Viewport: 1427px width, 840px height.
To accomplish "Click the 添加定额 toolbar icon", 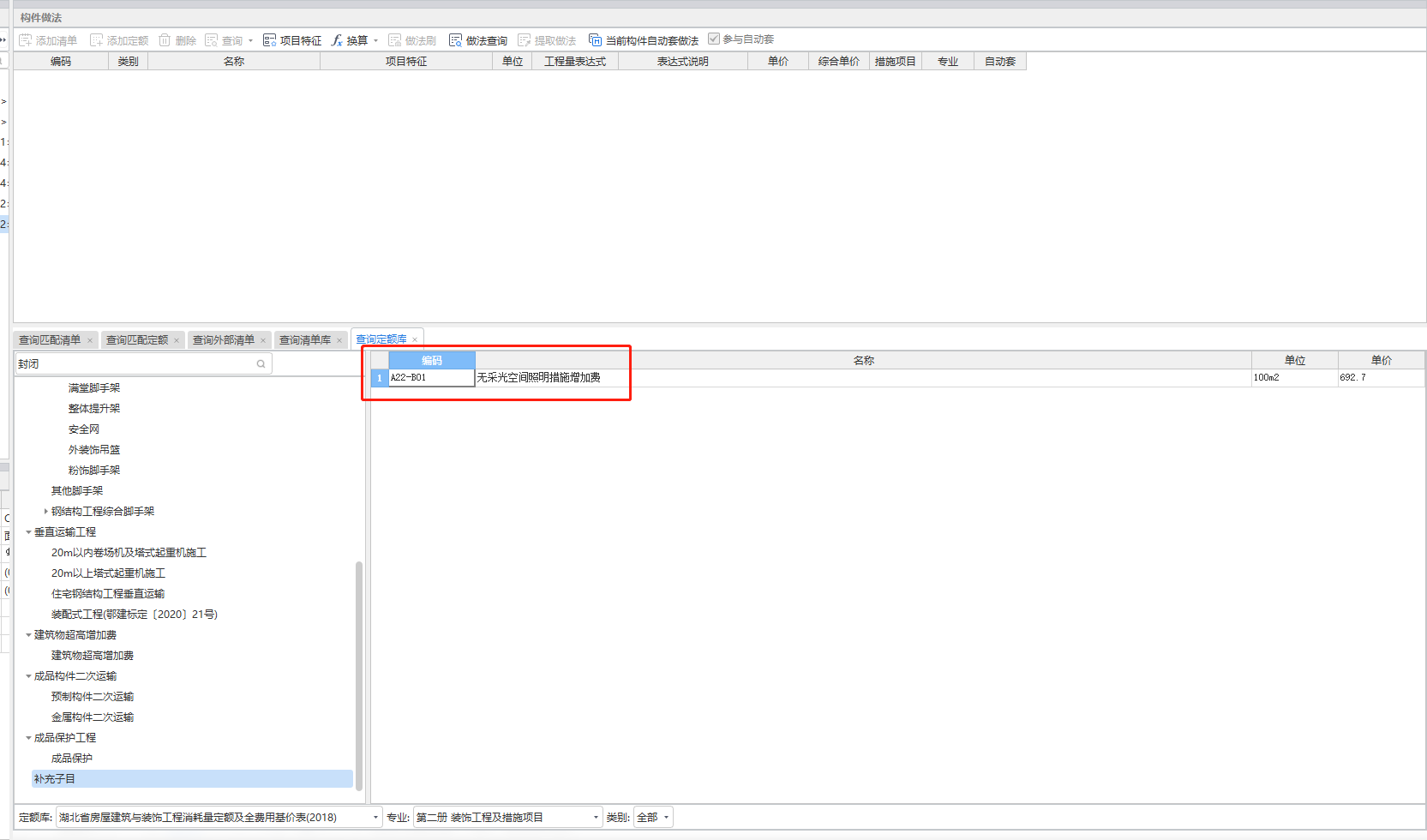I will coord(97,40).
